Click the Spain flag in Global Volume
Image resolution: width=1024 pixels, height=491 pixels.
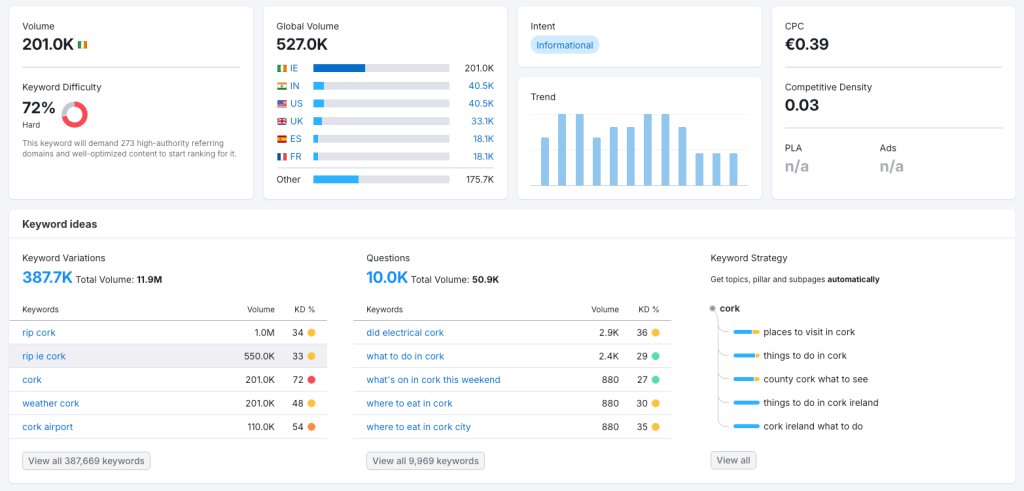click(282, 139)
